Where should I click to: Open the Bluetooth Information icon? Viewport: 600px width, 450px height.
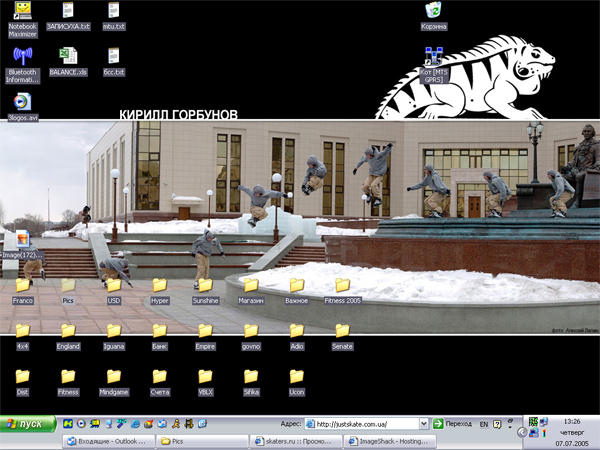[x=22, y=57]
